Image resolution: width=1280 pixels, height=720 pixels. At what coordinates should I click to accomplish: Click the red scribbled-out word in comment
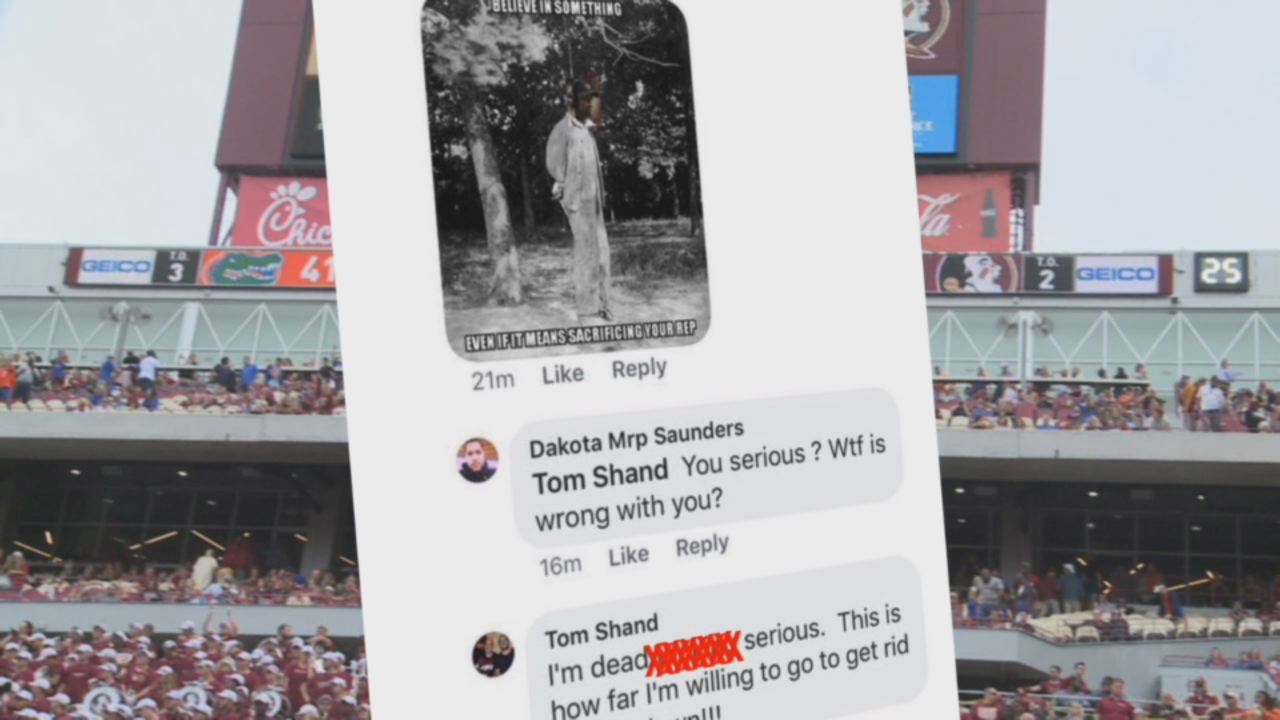693,651
